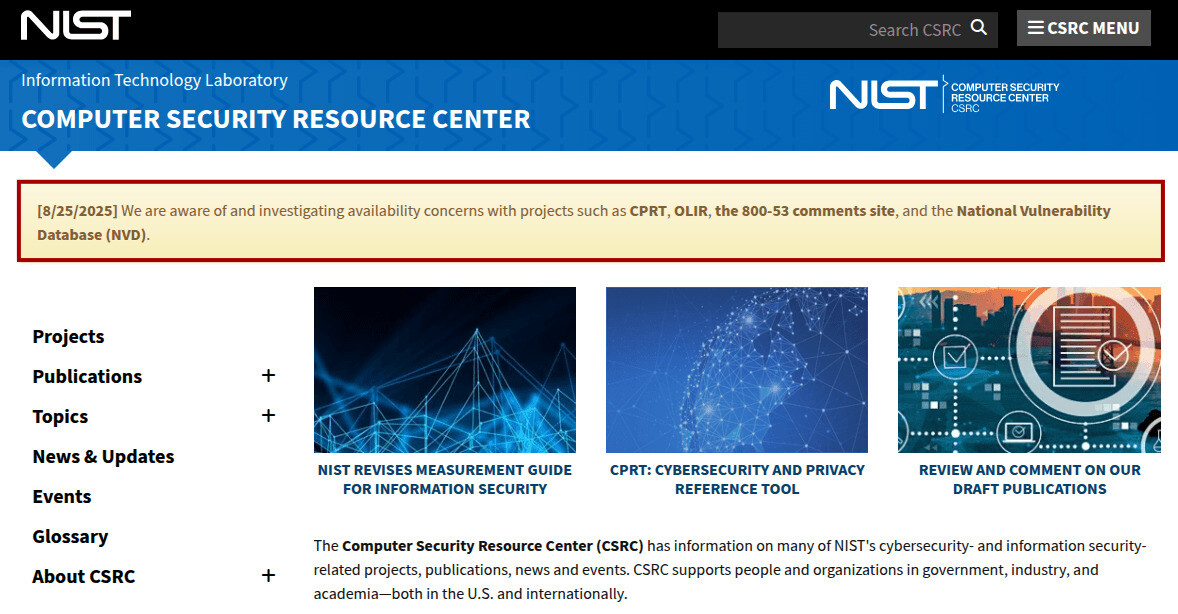
Task: Open News & Updates in sidebar
Action: 103,457
